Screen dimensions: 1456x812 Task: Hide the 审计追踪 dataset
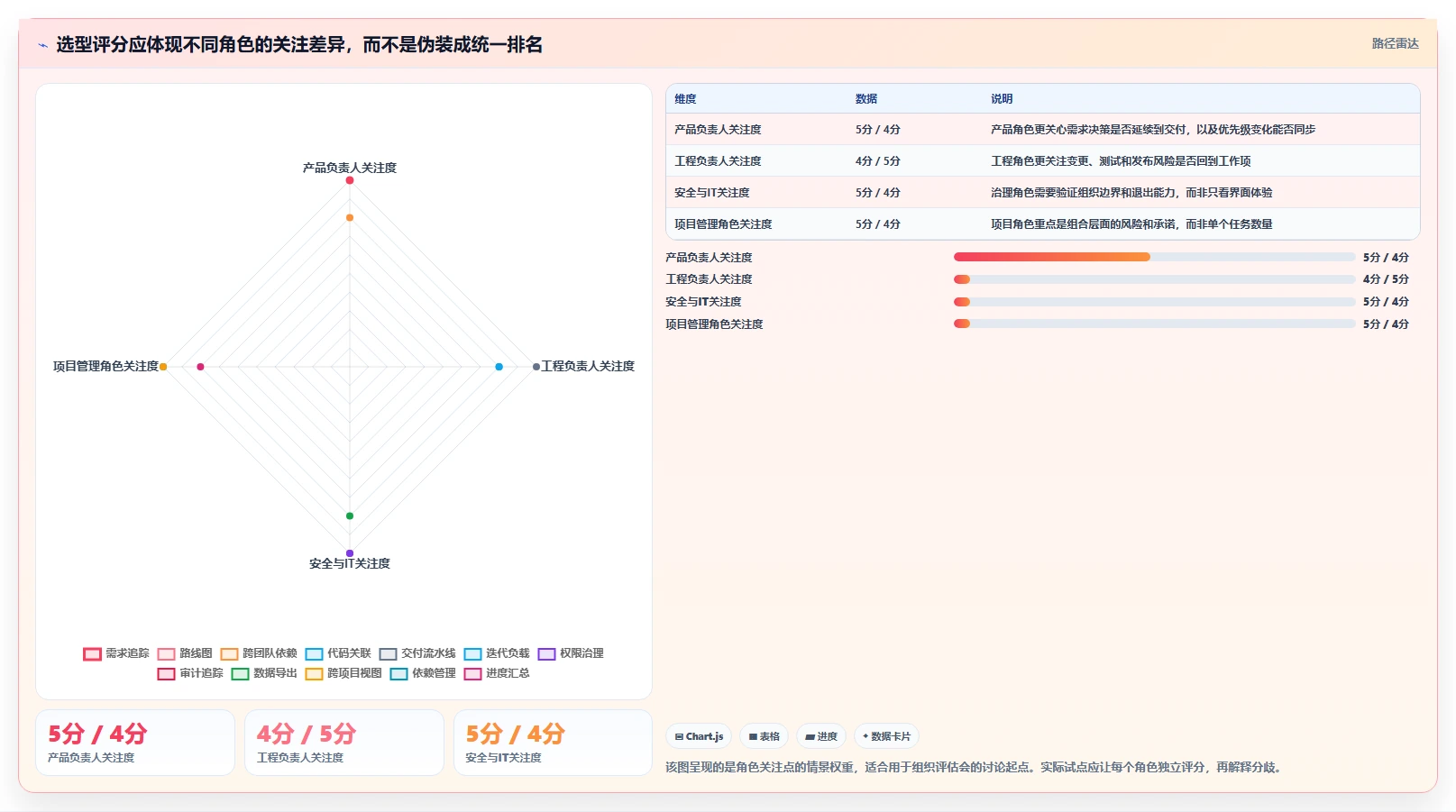point(190,673)
